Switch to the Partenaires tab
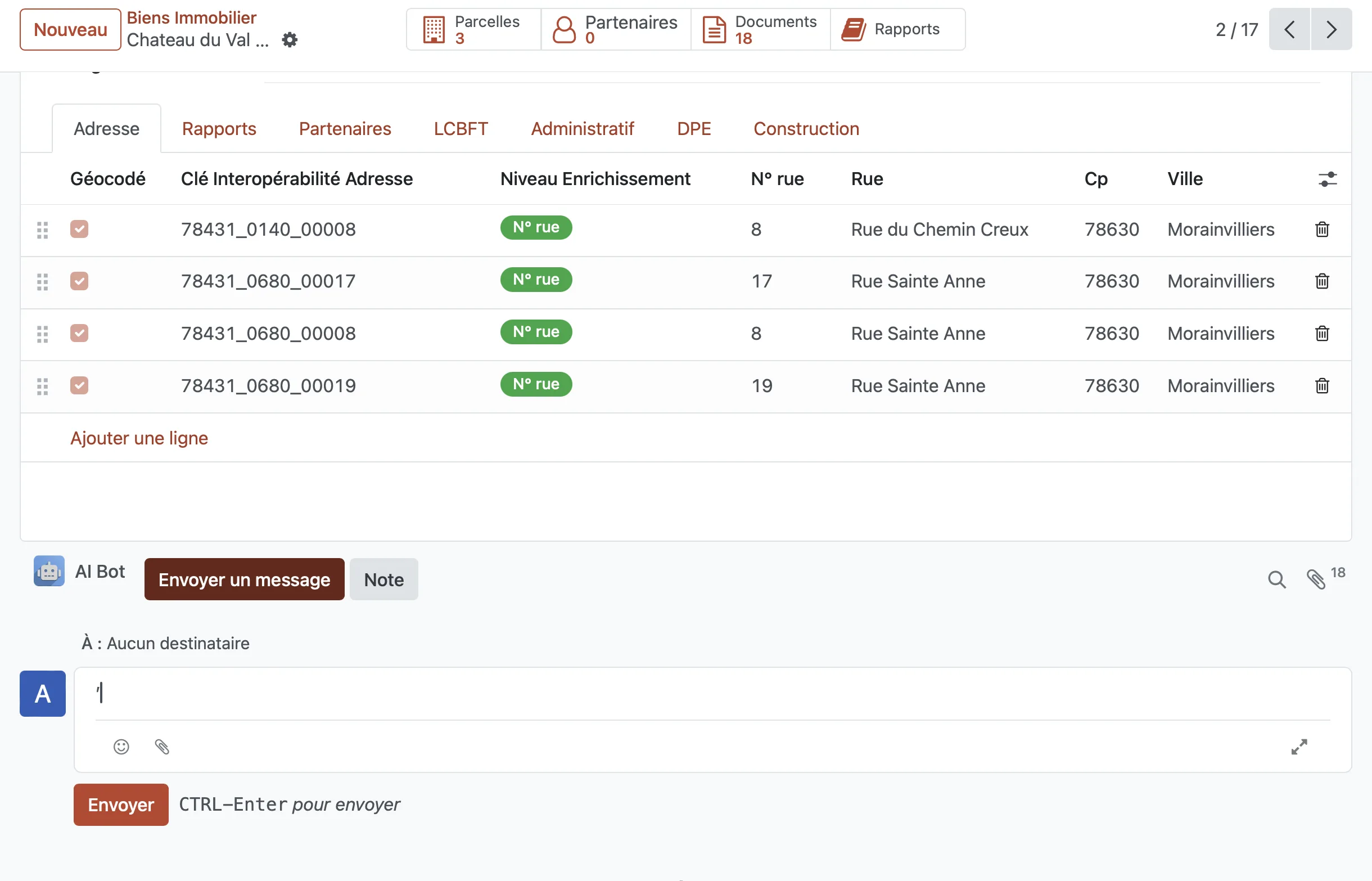The height and width of the screenshot is (881, 1372). point(345,129)
